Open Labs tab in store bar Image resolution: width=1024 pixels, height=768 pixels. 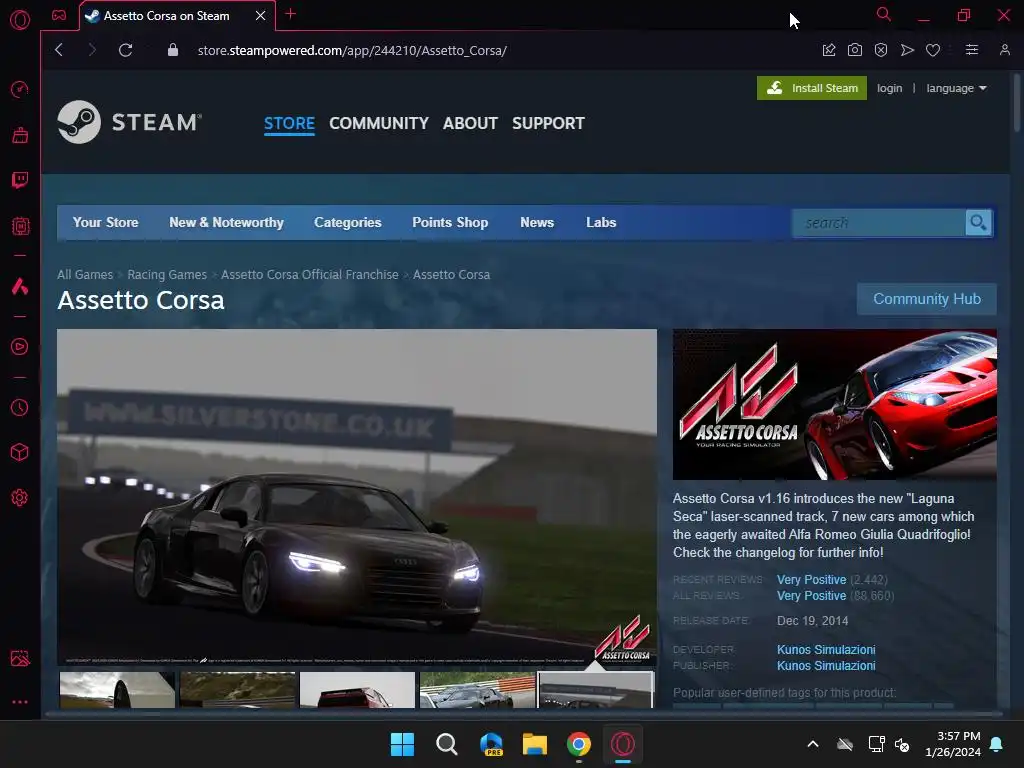tap(601, 223)
